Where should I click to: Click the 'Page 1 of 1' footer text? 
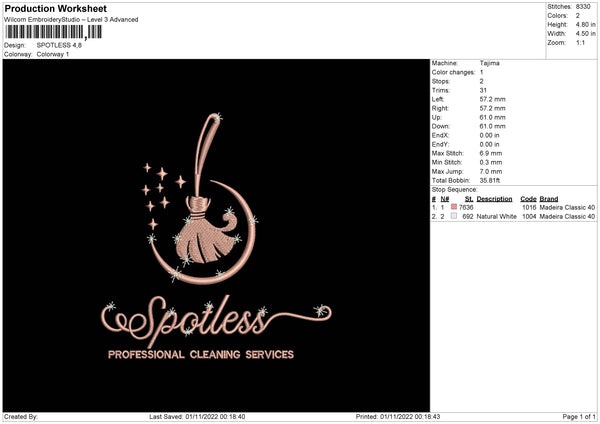click(579, 417)
